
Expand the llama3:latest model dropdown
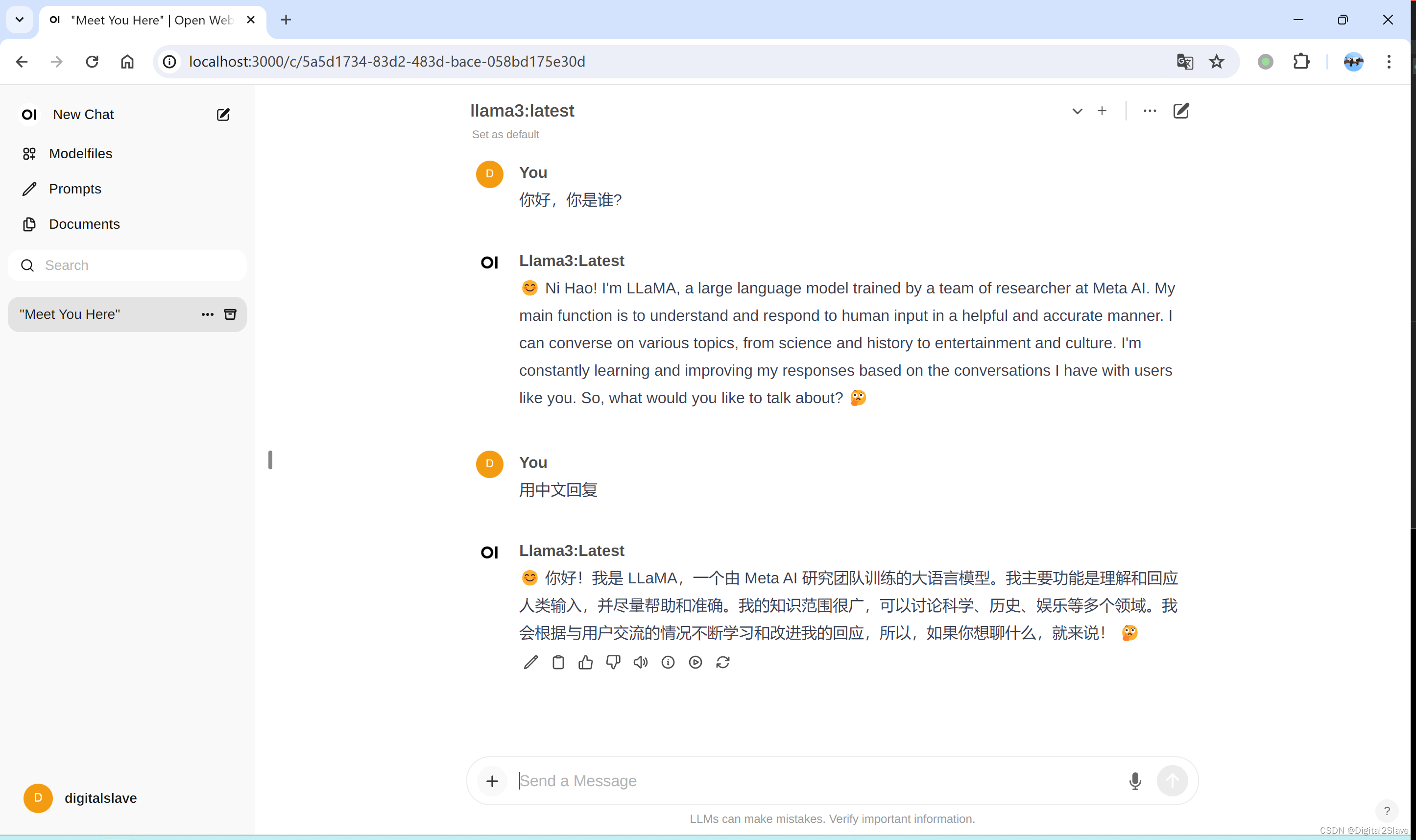(x=1077, y=112)
